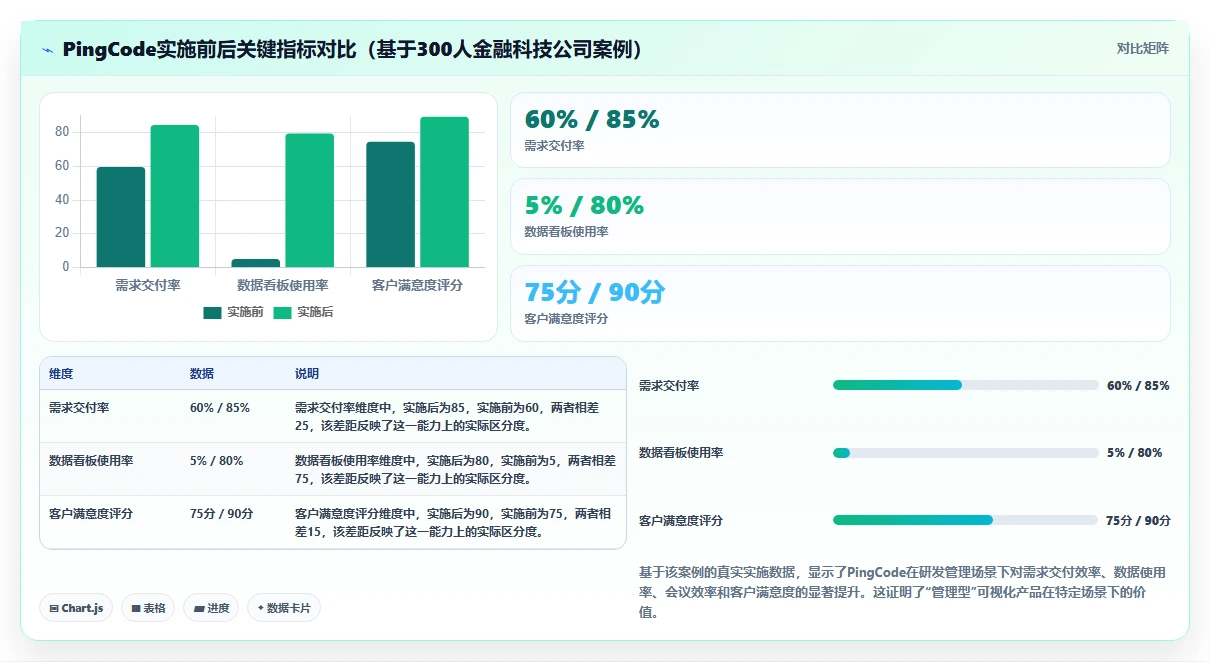Click the 60% / 85% progress value label
The image size is (1210, 662).
[1138, 385]
